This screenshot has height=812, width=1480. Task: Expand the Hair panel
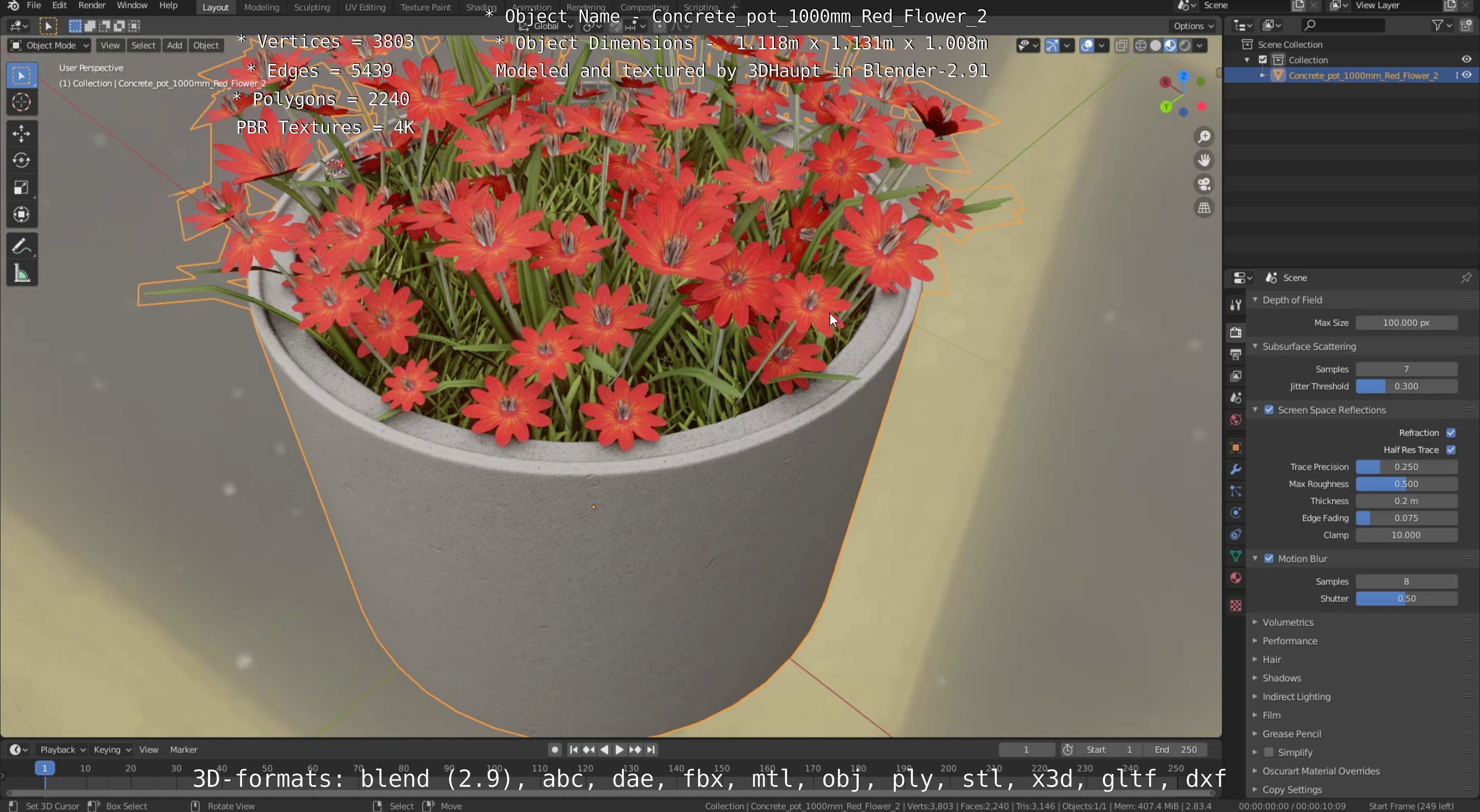pyautogui.click(x=1271, y=659)
